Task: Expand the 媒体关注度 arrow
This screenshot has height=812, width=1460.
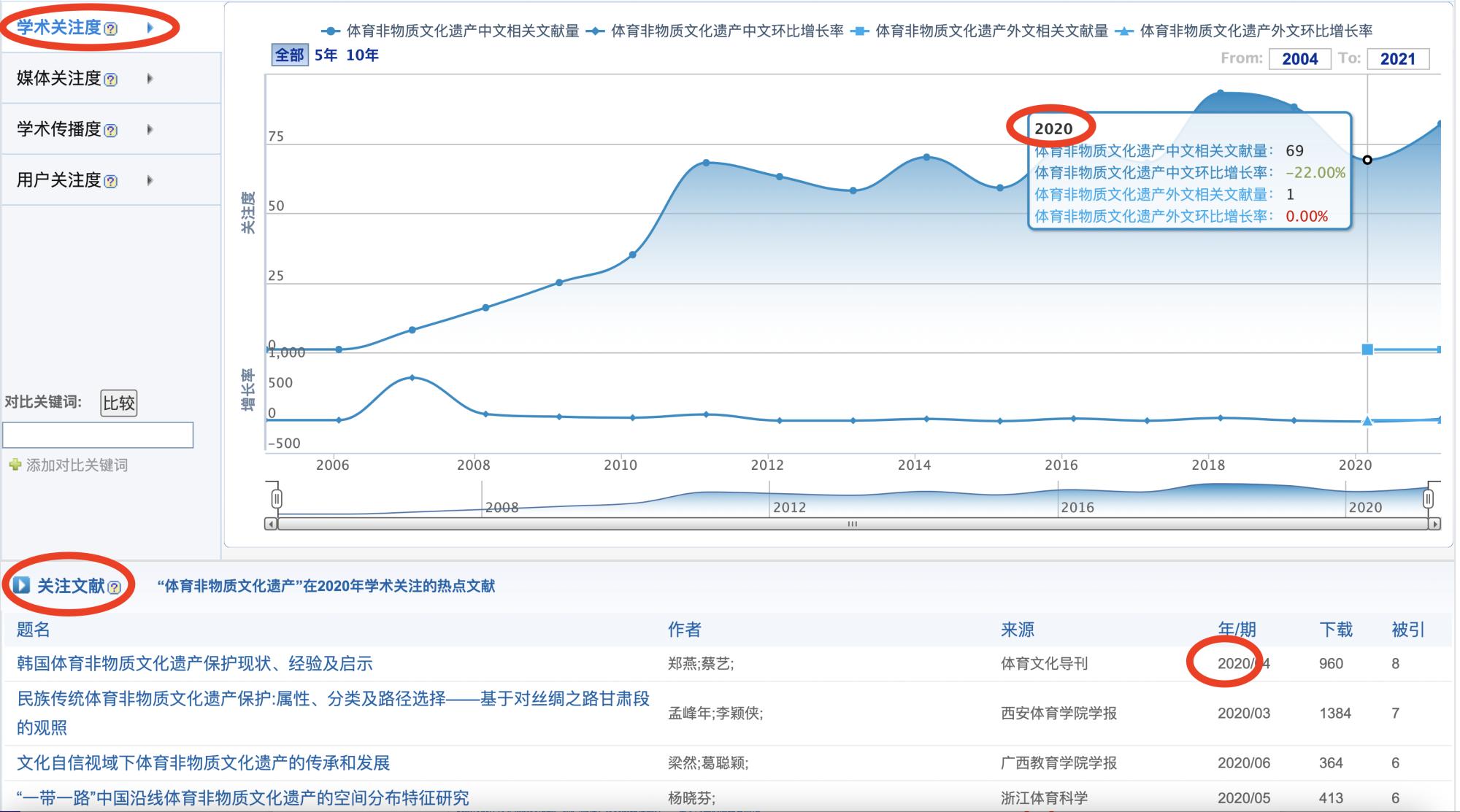Action: tap(150, 79)
